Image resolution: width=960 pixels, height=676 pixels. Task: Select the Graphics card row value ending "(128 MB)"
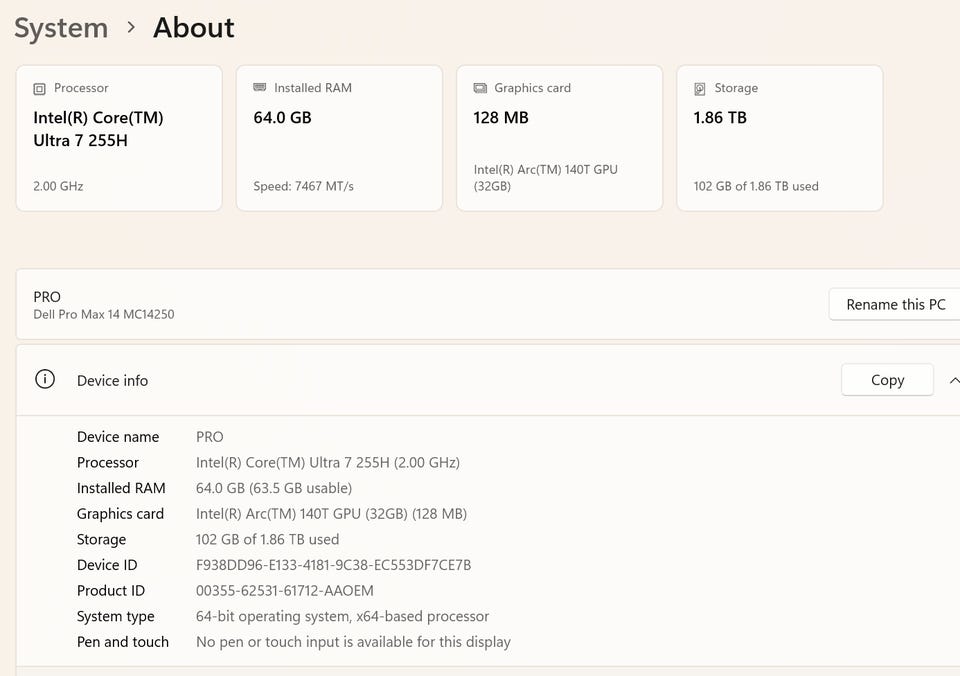(331, 514)
